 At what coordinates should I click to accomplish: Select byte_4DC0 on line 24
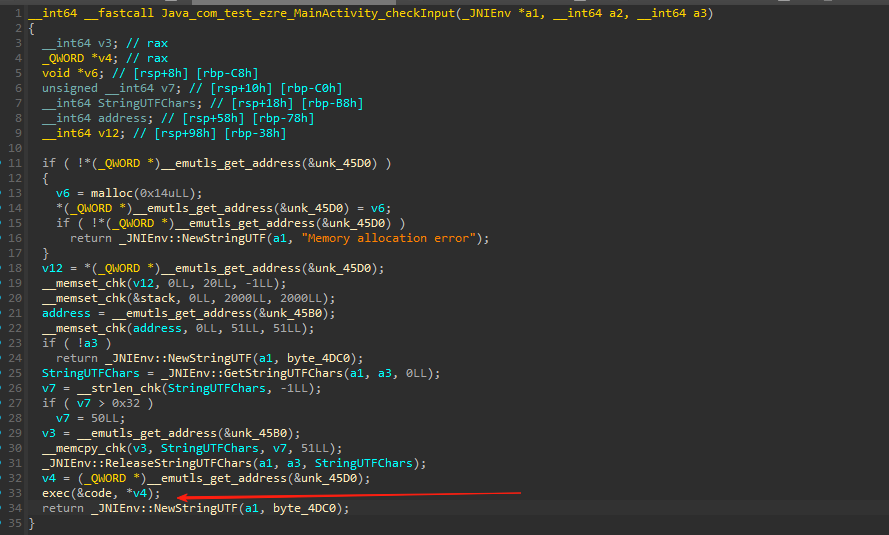click(x=319, y=358)
